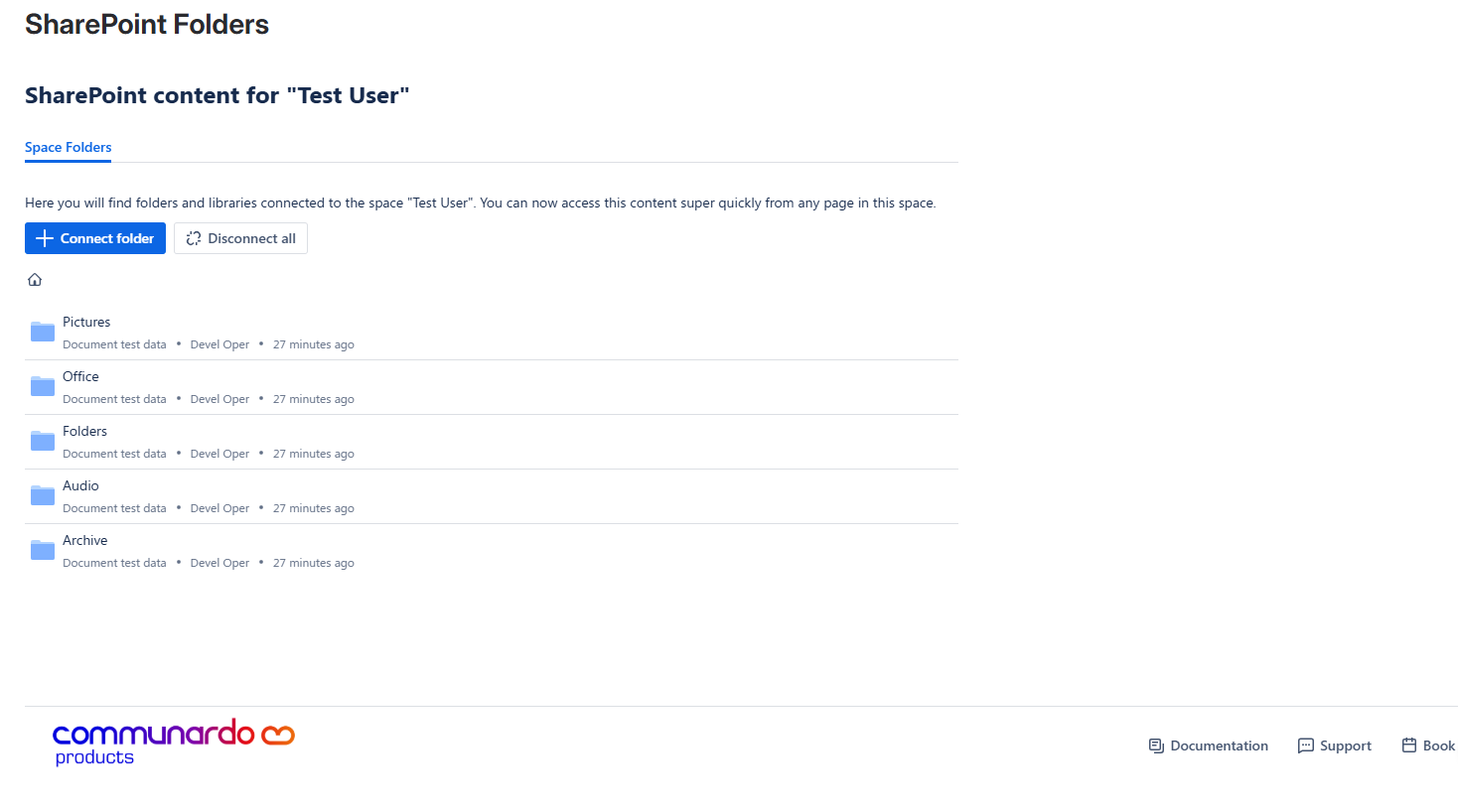Switch to the Space Folders tab
1458x812 pixels.
point(68,147)
